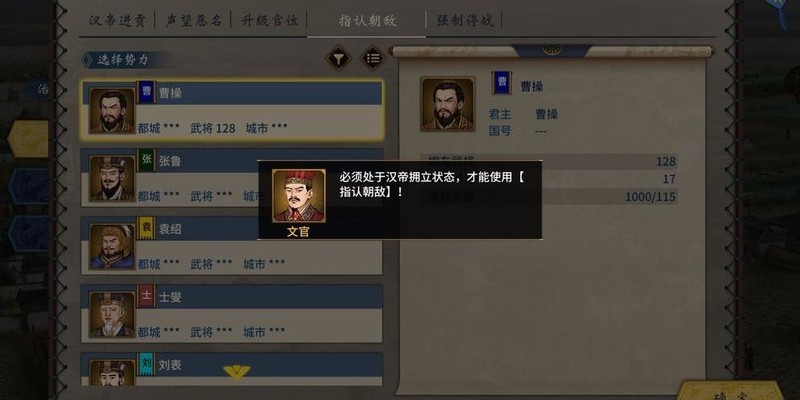Click the blue 曹 flag in detail panel
This screenshot has width=800, height=400.
(502, 83)
